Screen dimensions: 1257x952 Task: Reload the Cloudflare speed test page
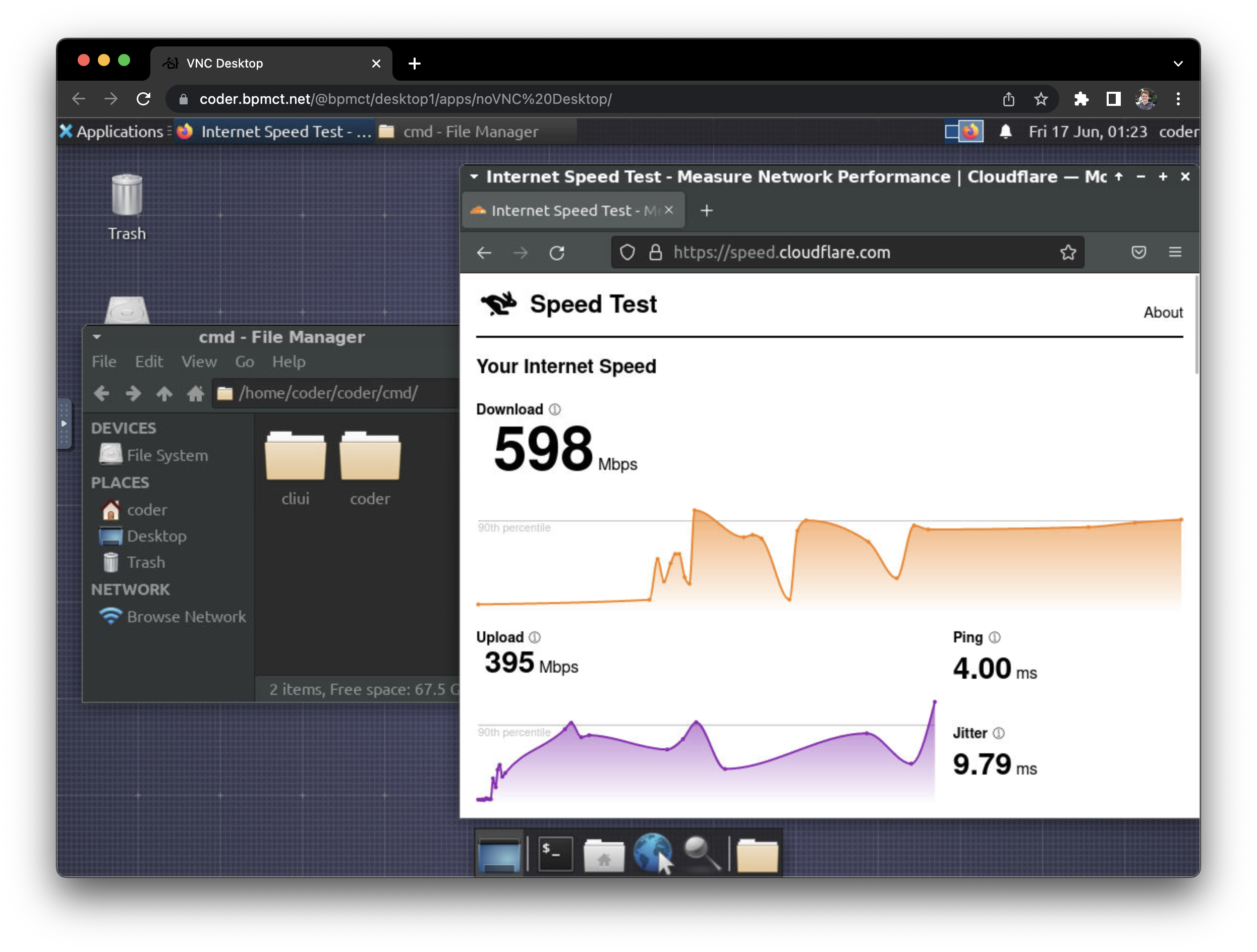coord(557,253)
